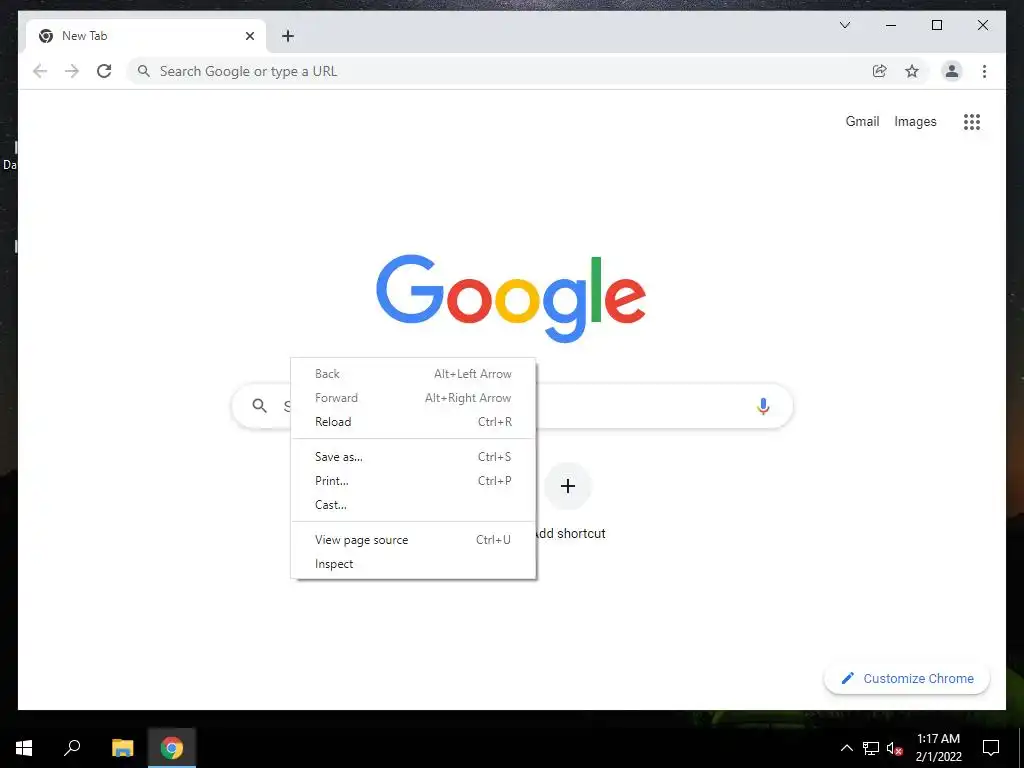Open a new tab with plus button
Viewport: 1024px width, 768px height.
point(288,36)
